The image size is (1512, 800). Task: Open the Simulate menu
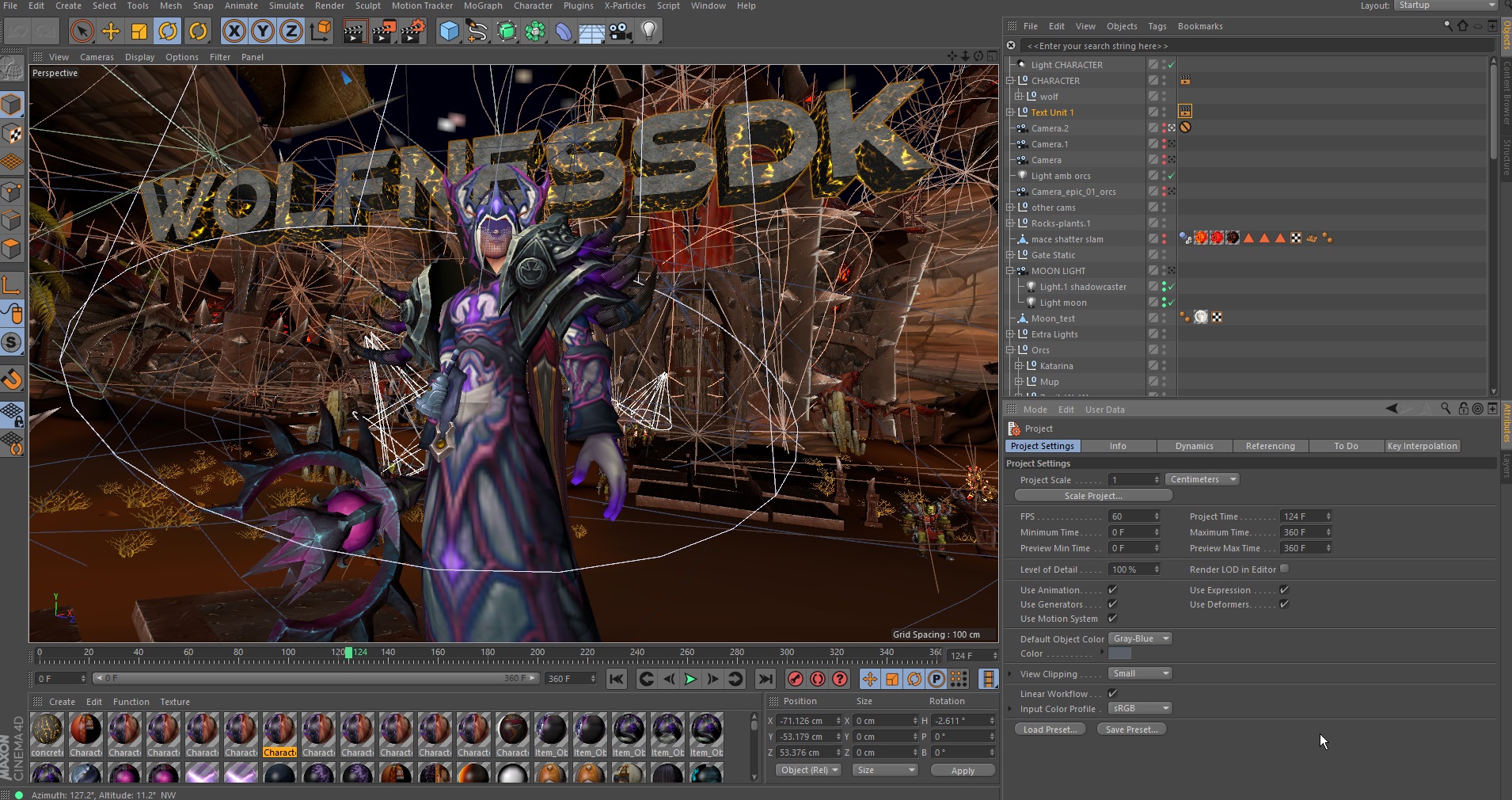point(287,6)
